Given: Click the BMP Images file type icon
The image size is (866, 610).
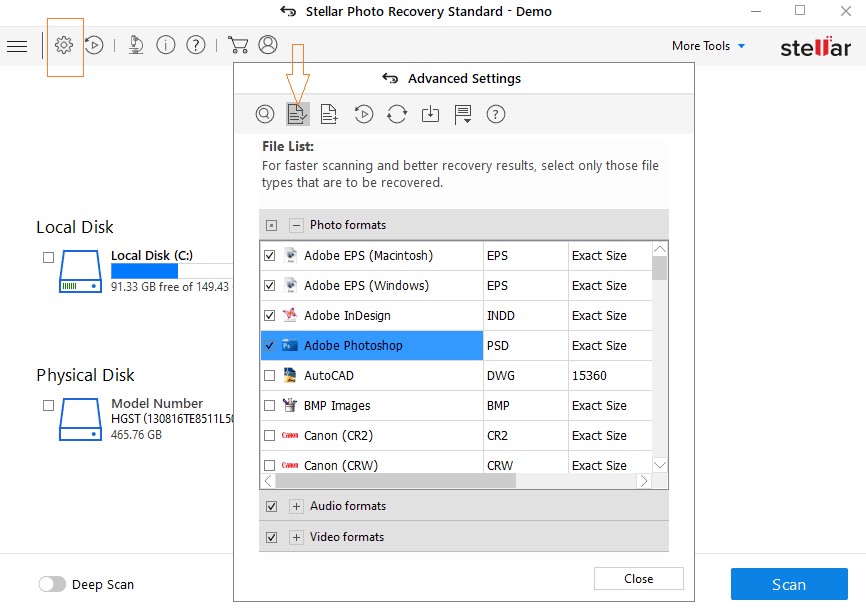Looking at the screenshot, I should [x=290, y=406].
